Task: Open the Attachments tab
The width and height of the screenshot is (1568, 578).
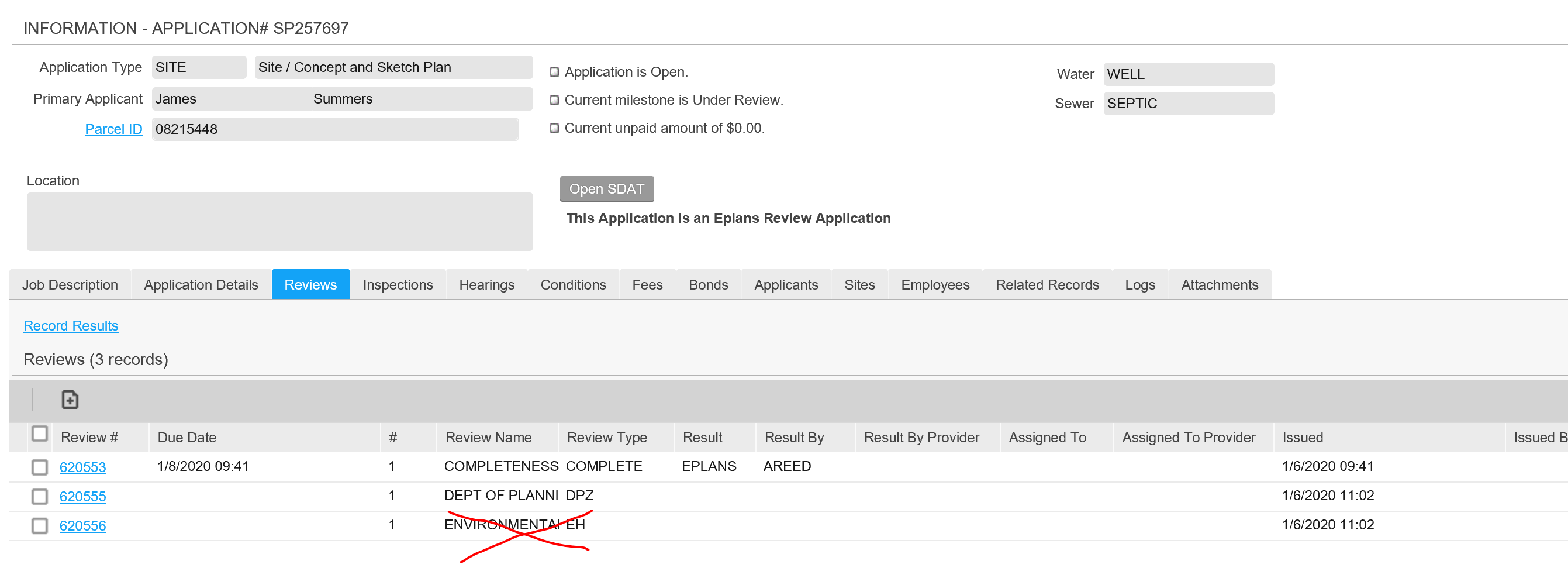Action: point(1219,284)
